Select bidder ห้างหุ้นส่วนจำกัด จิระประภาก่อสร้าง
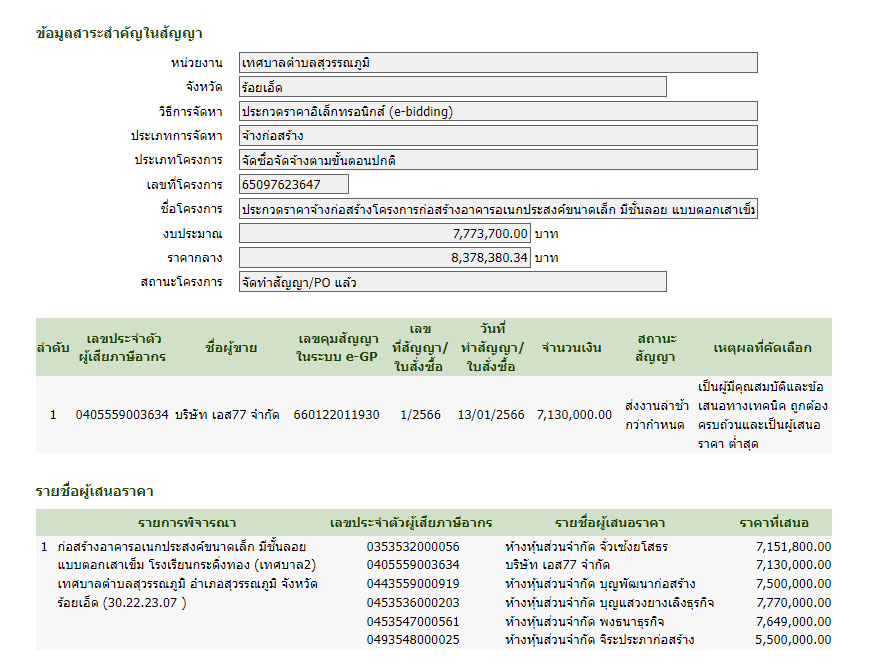The height and width of the screenshot is (667, 877). (x=599, y=640)
